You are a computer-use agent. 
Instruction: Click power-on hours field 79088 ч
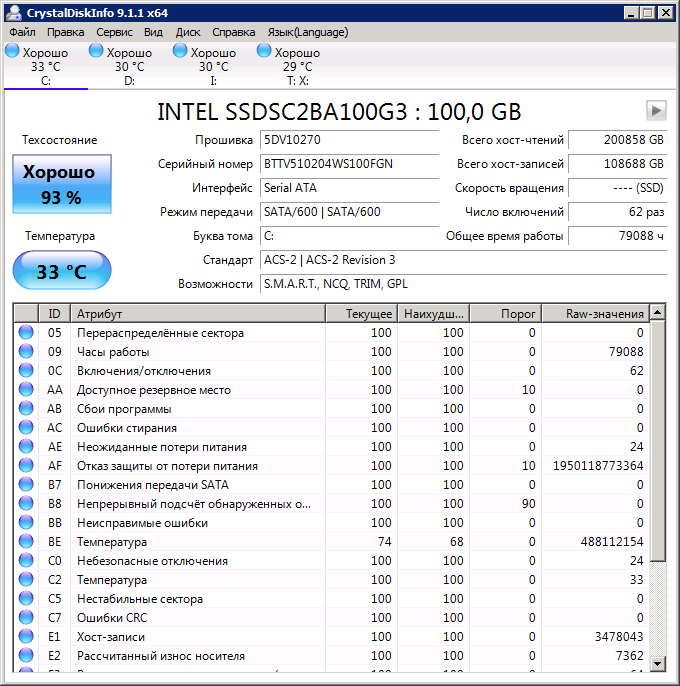(x=617, y=236)
